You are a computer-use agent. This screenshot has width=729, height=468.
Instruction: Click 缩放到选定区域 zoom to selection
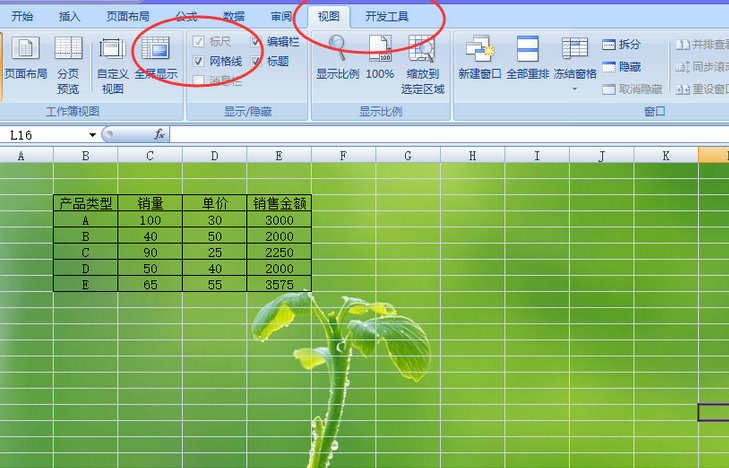[x=423, y=64]
